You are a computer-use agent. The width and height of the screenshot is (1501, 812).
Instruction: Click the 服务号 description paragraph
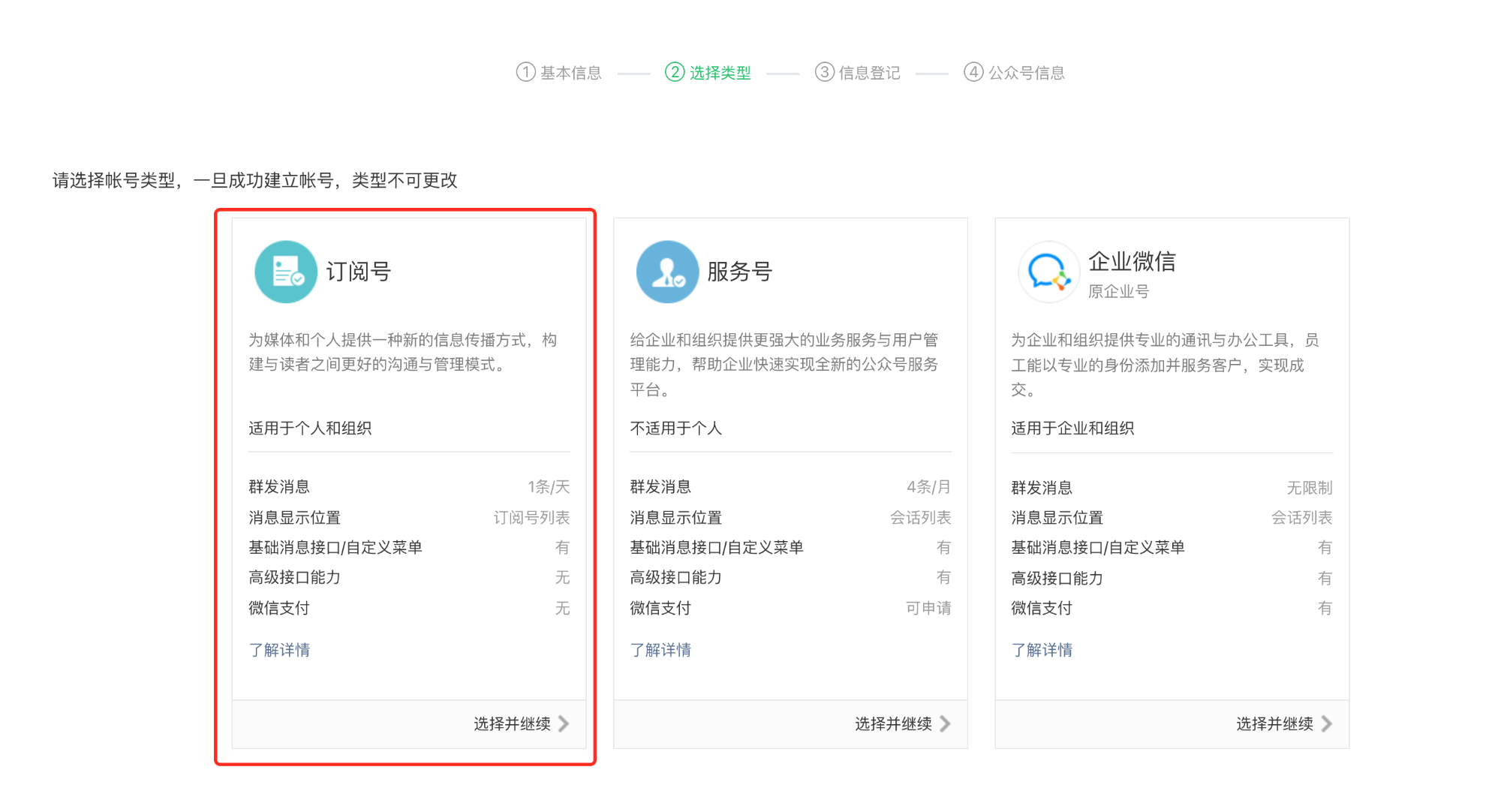pyautogui.click(x=784, y=365)
